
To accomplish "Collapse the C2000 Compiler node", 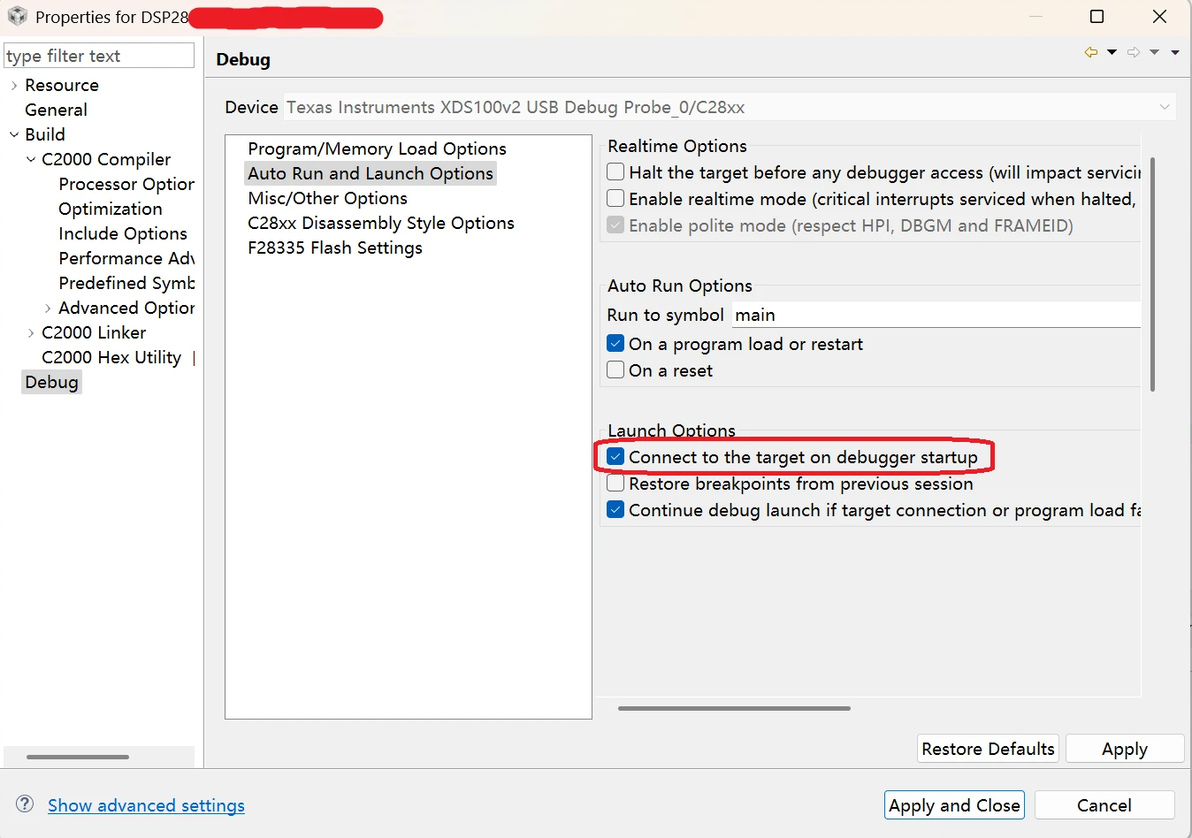I will [31, 159].
